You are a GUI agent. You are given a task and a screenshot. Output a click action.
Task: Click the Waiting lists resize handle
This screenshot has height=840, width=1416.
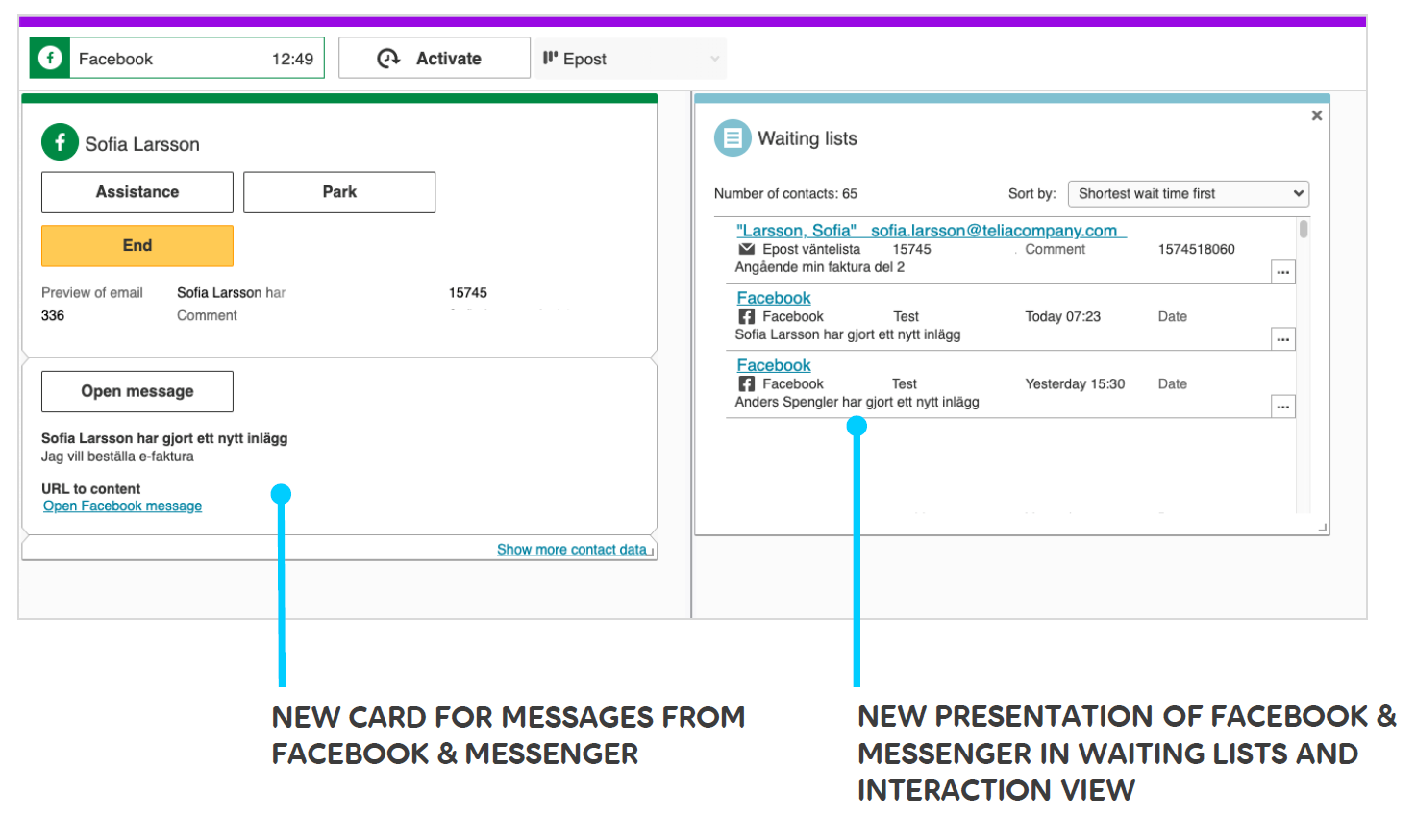coord(1323,528)
